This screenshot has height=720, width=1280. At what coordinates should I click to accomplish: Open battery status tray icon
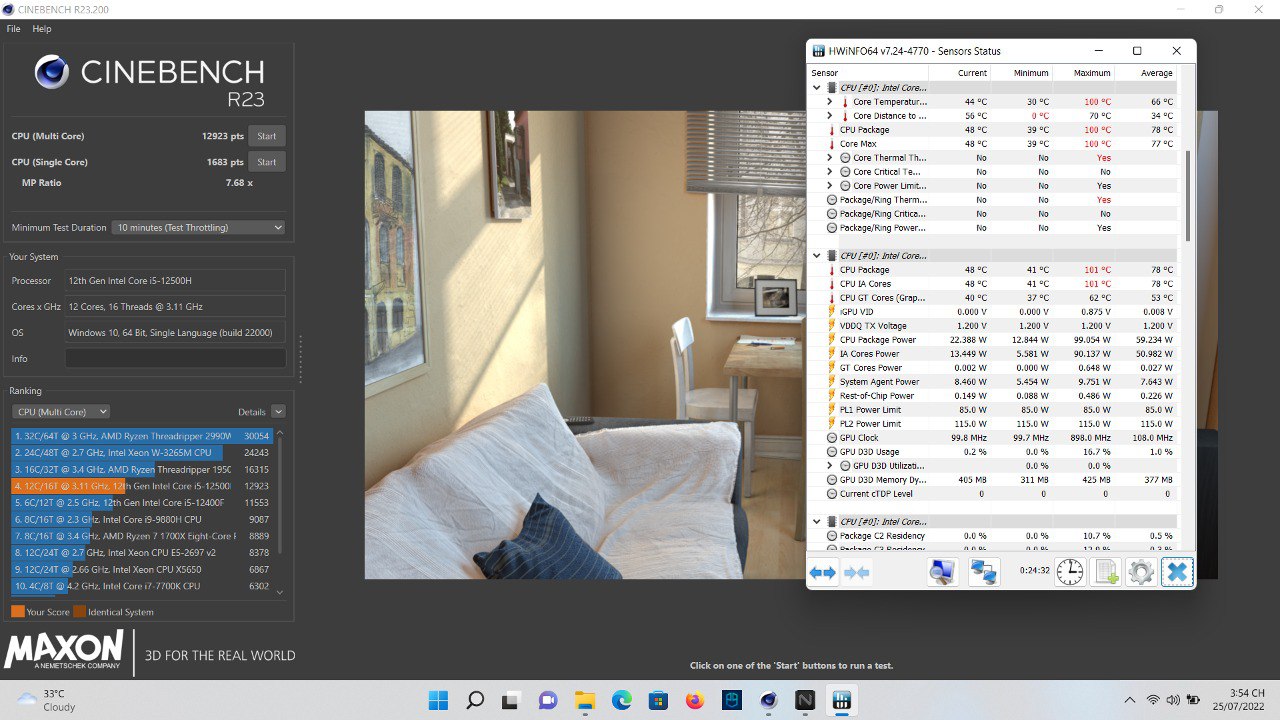coord(1193,700)
